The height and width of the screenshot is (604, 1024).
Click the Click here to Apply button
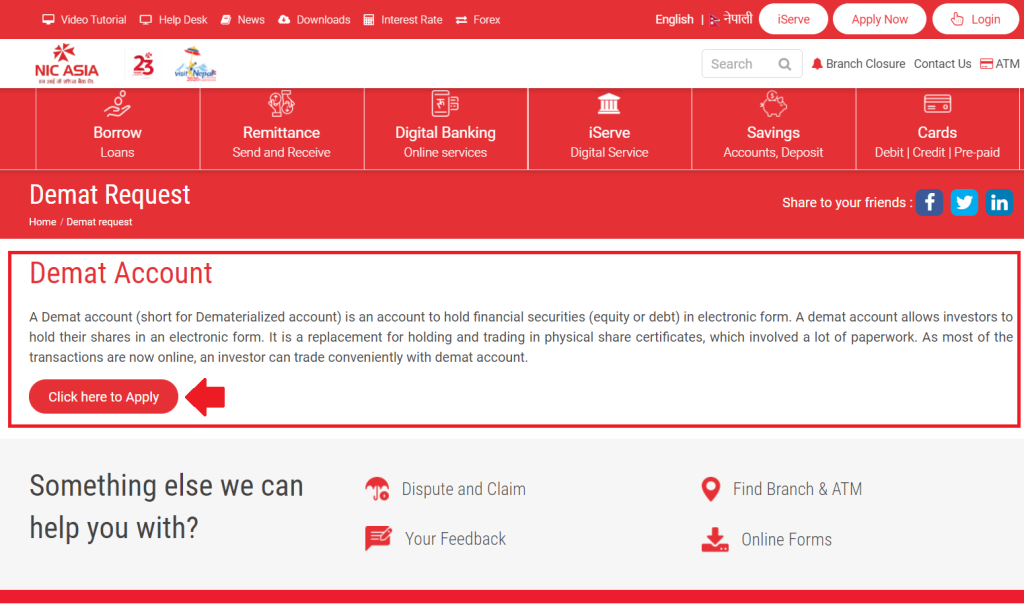pyautogui.click(x=103, y=396)
